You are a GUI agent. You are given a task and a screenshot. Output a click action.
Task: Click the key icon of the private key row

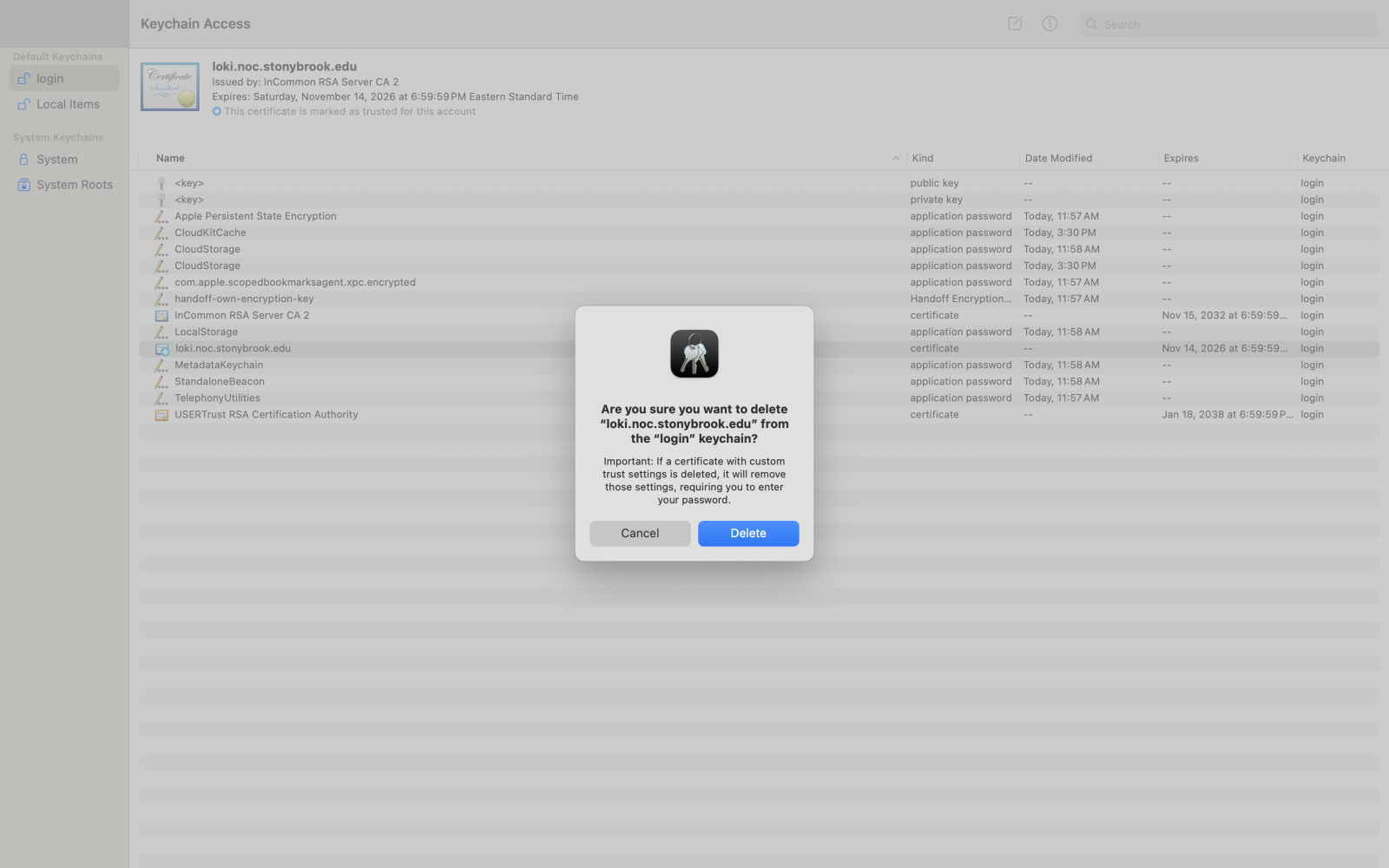coord(161,200)
